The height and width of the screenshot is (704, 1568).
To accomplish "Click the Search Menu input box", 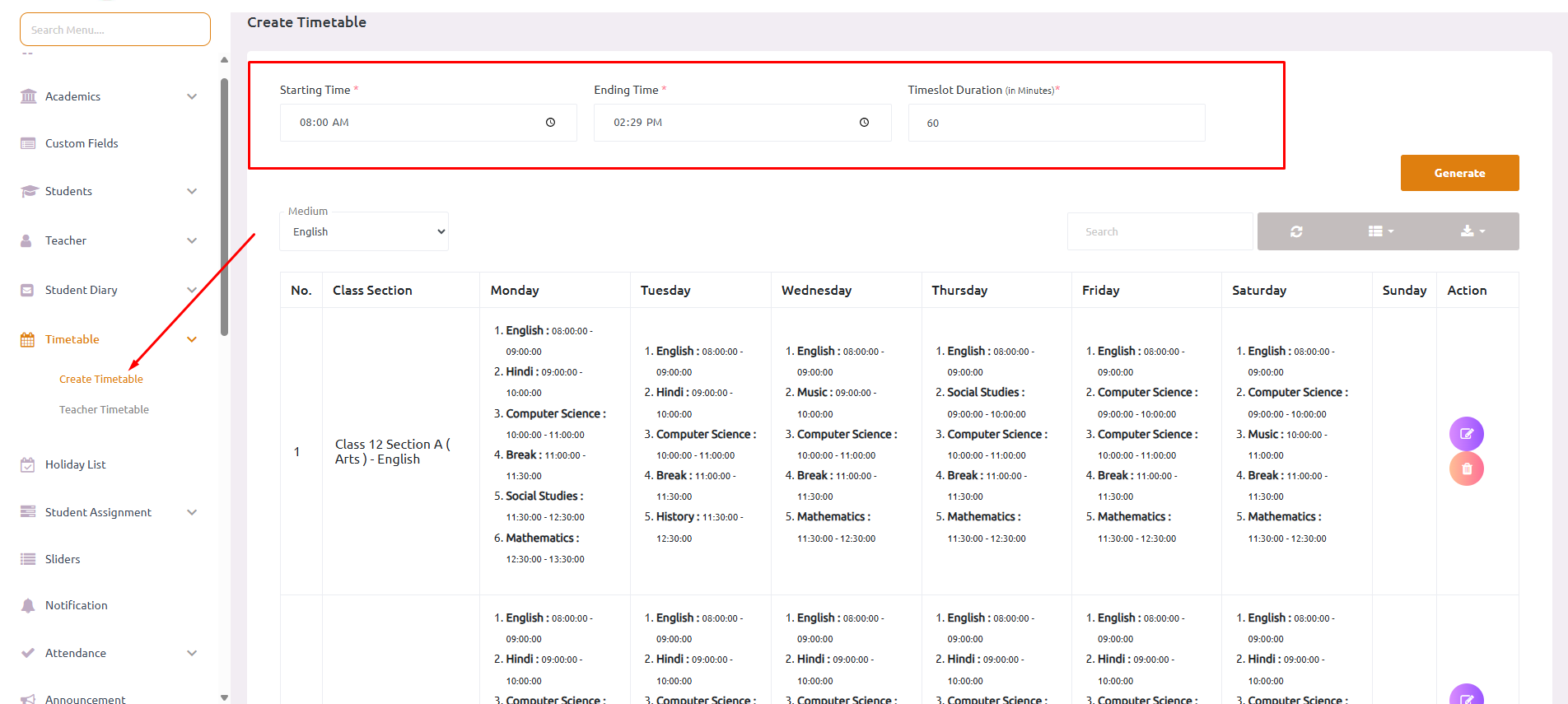I will click(x=115, y=30).
